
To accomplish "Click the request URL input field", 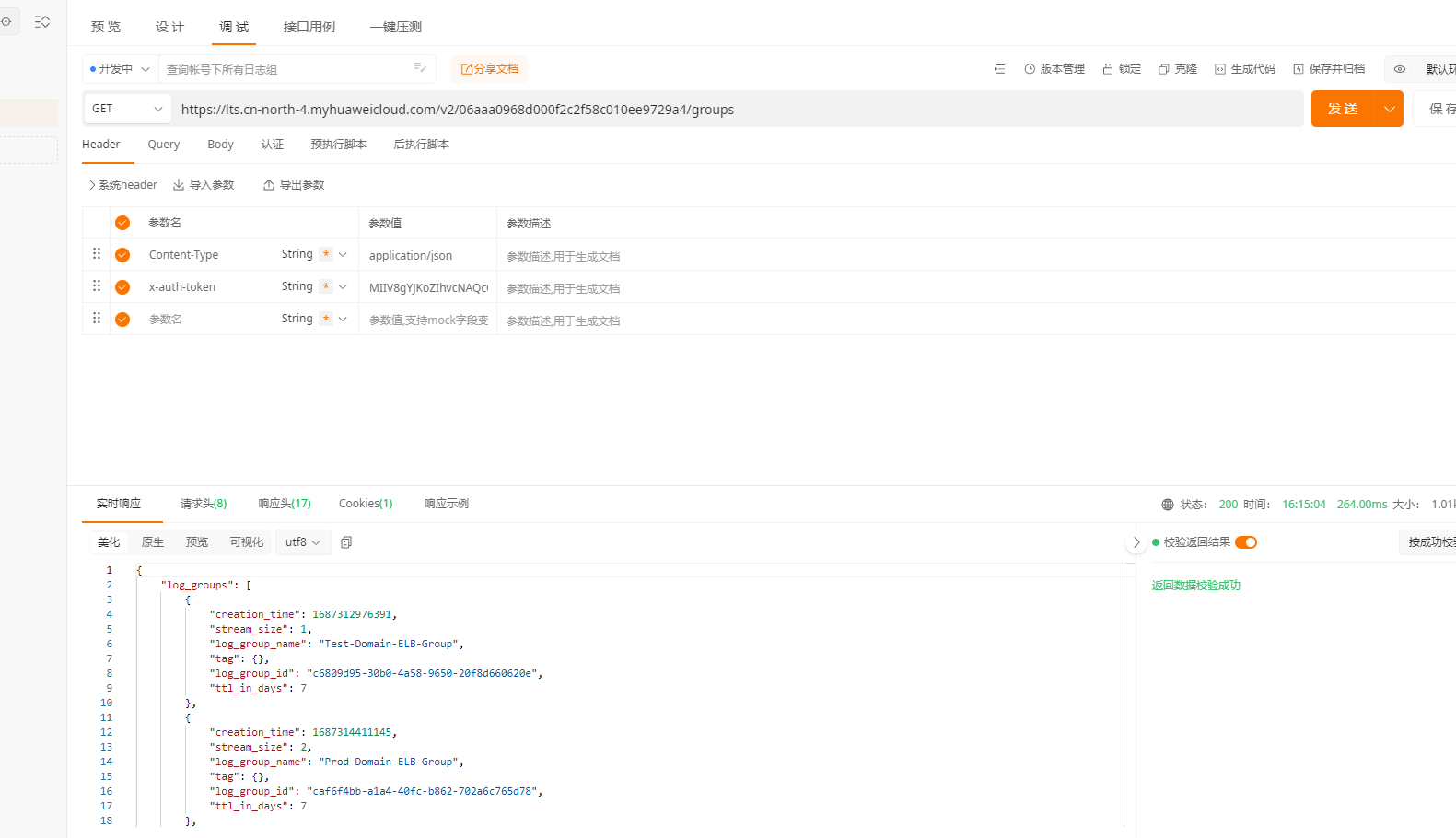I will coord(739,109).
